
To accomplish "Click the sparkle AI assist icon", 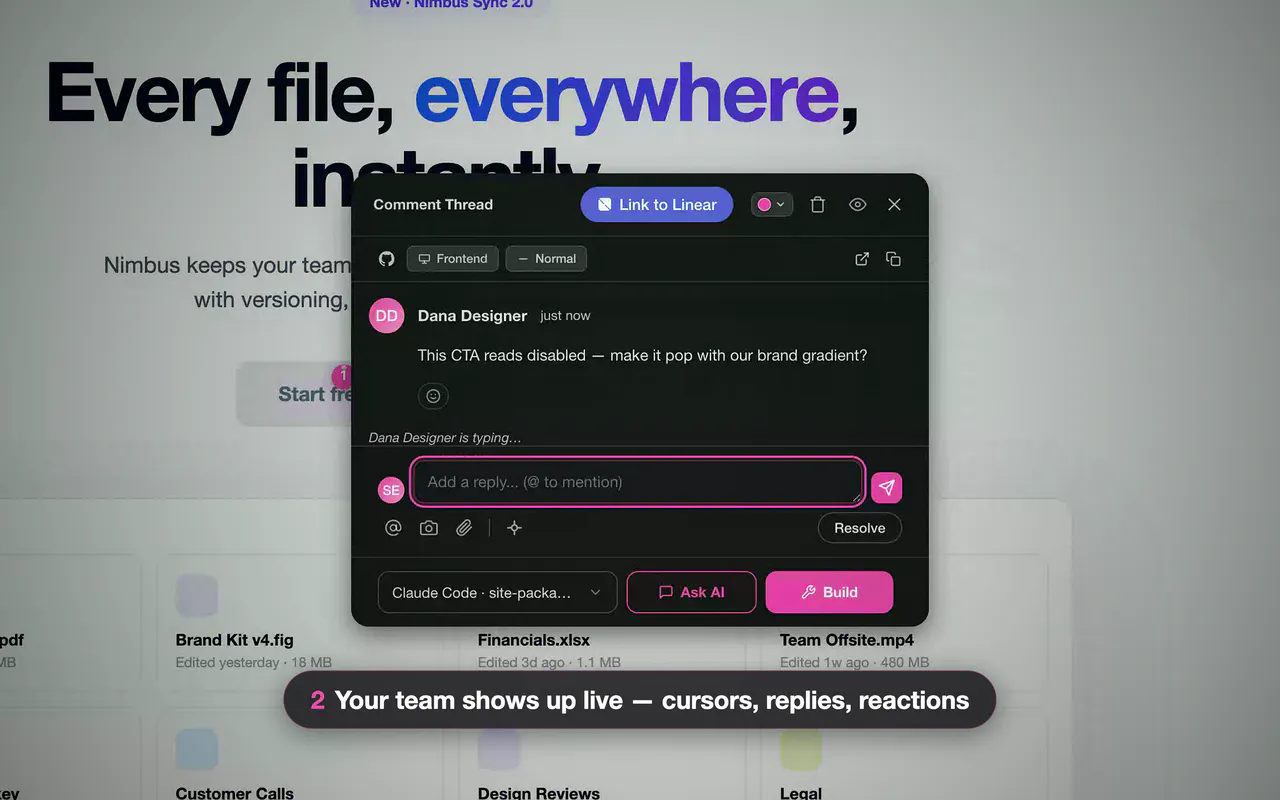I will [x=514, y=528].
